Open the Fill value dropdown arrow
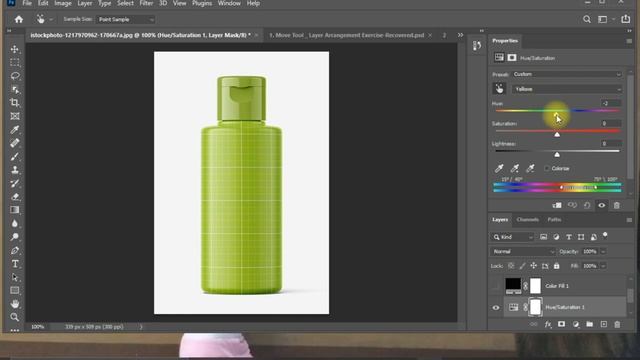Image resolution: width=640 pixels, height=360 pixels. [603, 266]
